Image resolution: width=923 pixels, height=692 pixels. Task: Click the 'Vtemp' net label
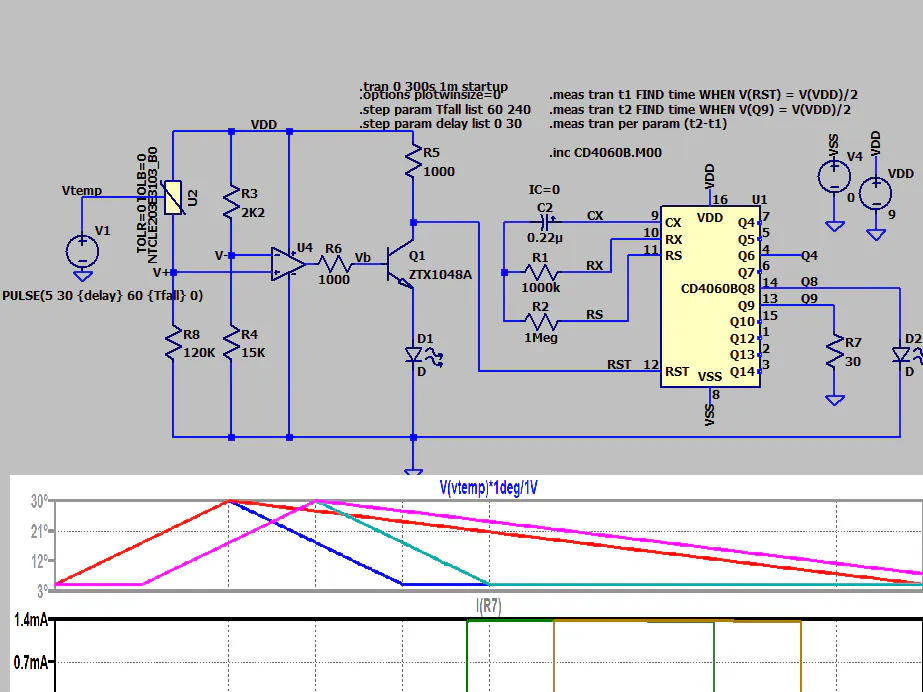coord(82,191)
